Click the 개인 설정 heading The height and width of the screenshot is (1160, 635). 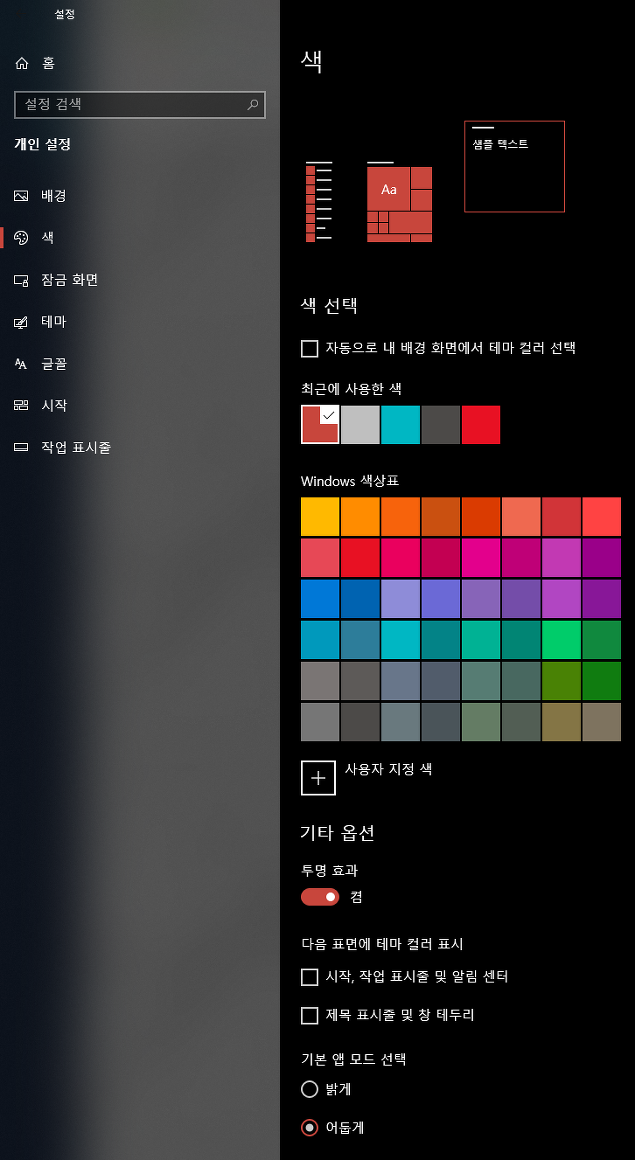[42, 144]
